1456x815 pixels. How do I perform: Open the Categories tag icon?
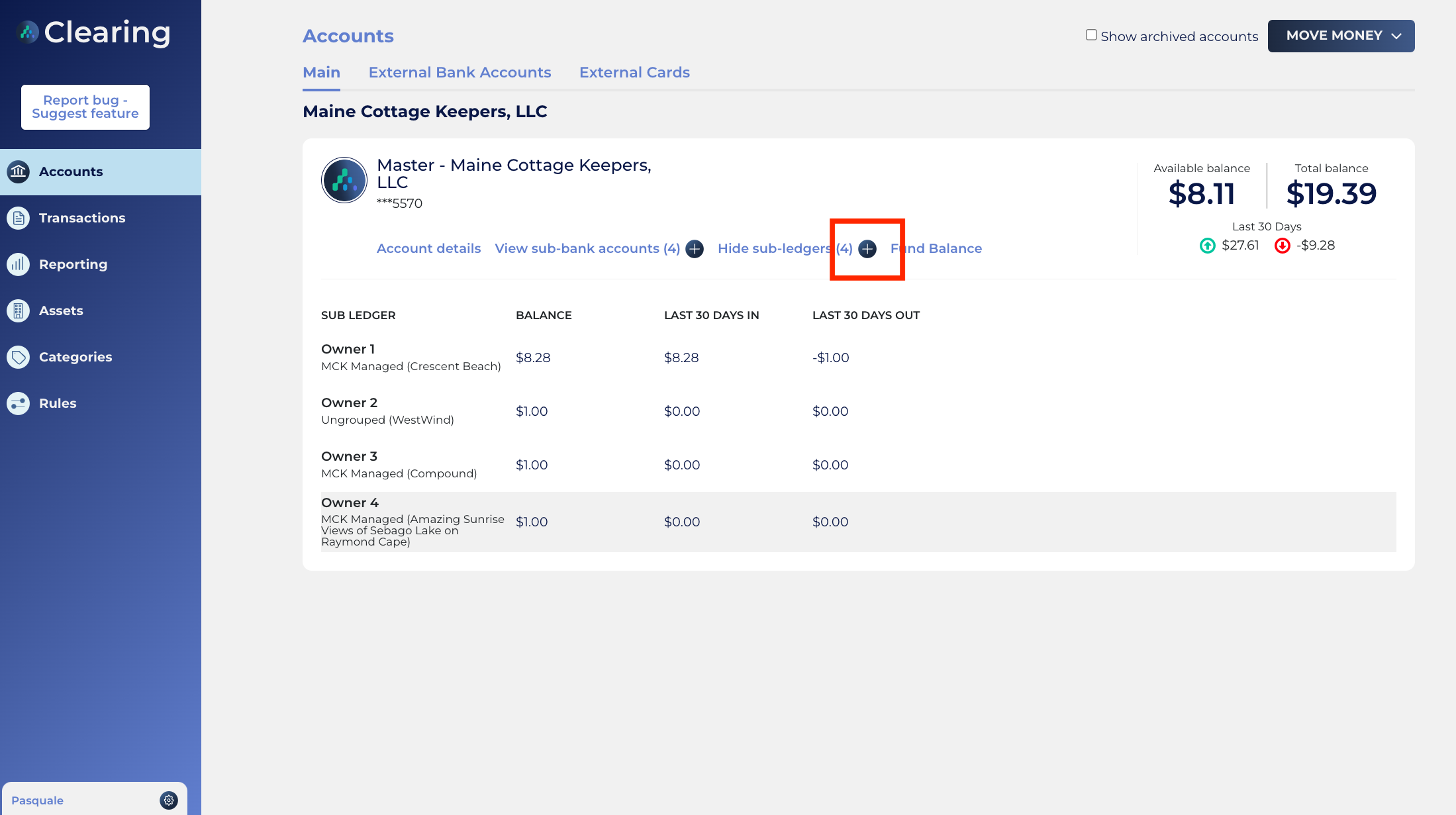(19, 357)
